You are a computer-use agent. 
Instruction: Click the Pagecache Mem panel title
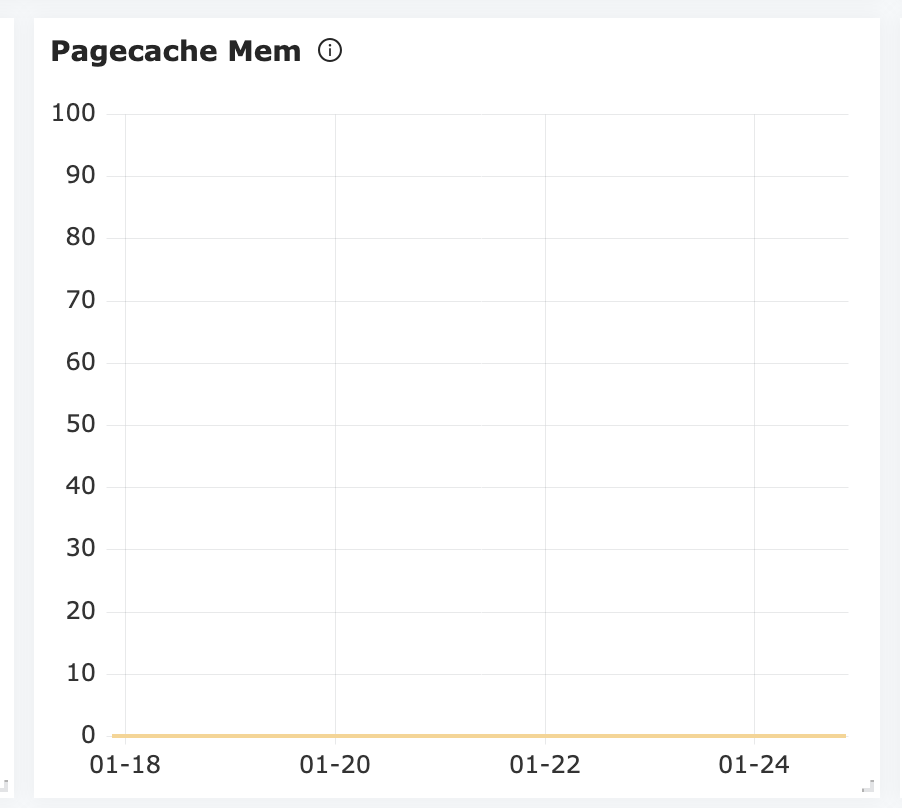point(176,51)
